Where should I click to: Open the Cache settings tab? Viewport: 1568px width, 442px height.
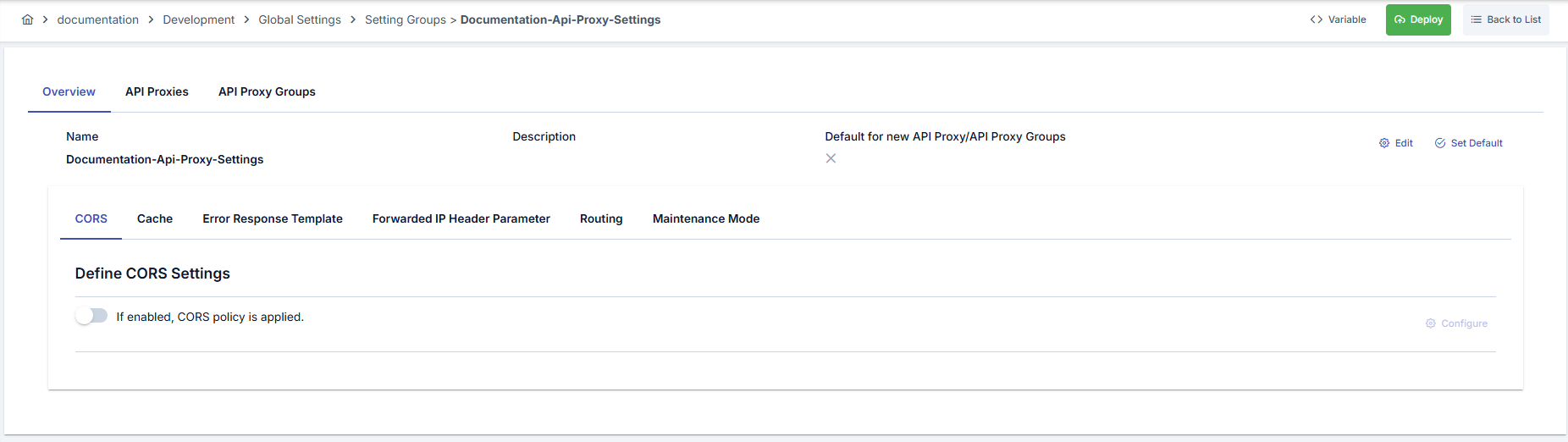[155, 218]
